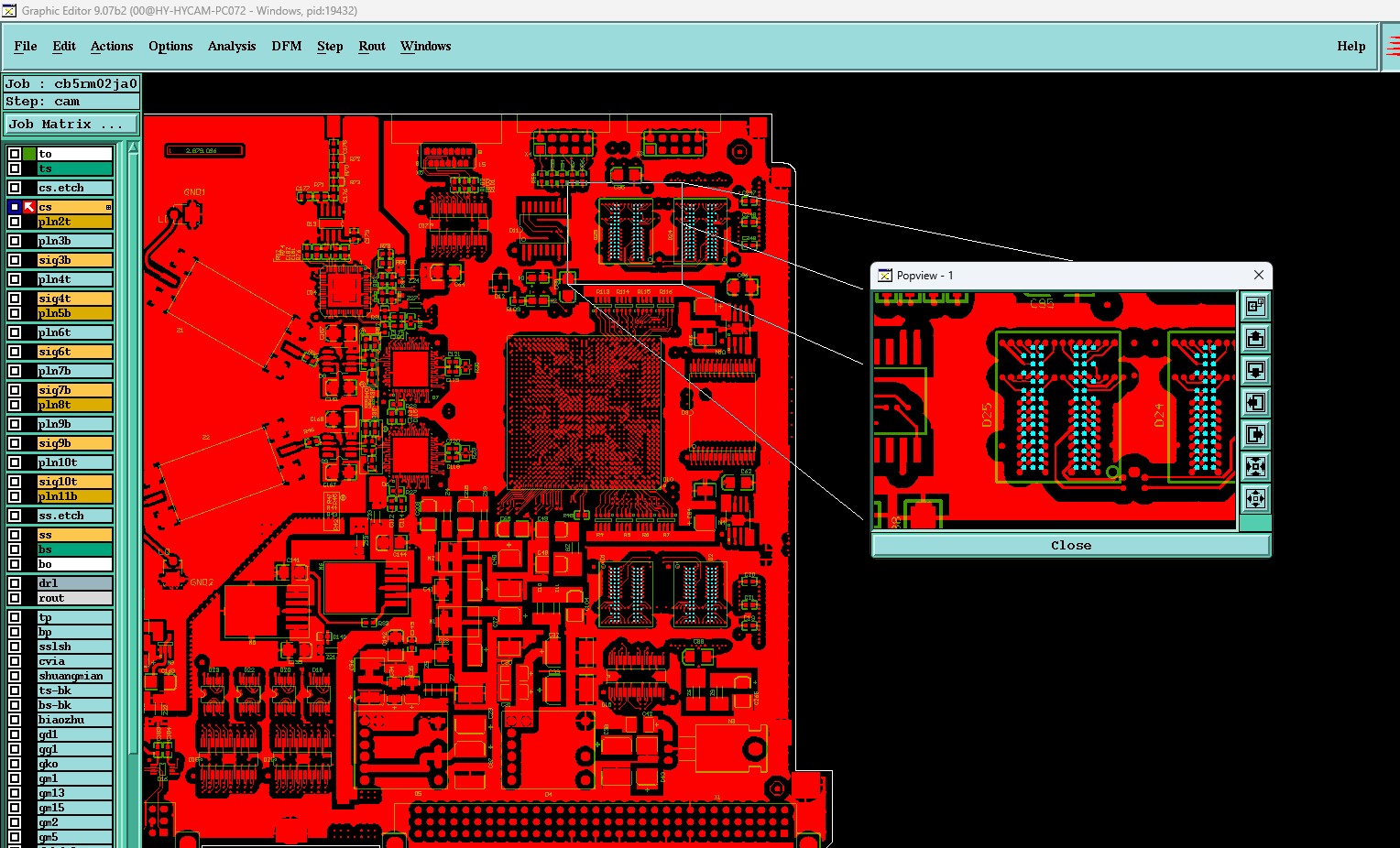Select layer name 'pln6t'
The image size is (1400, 848).
75,332
